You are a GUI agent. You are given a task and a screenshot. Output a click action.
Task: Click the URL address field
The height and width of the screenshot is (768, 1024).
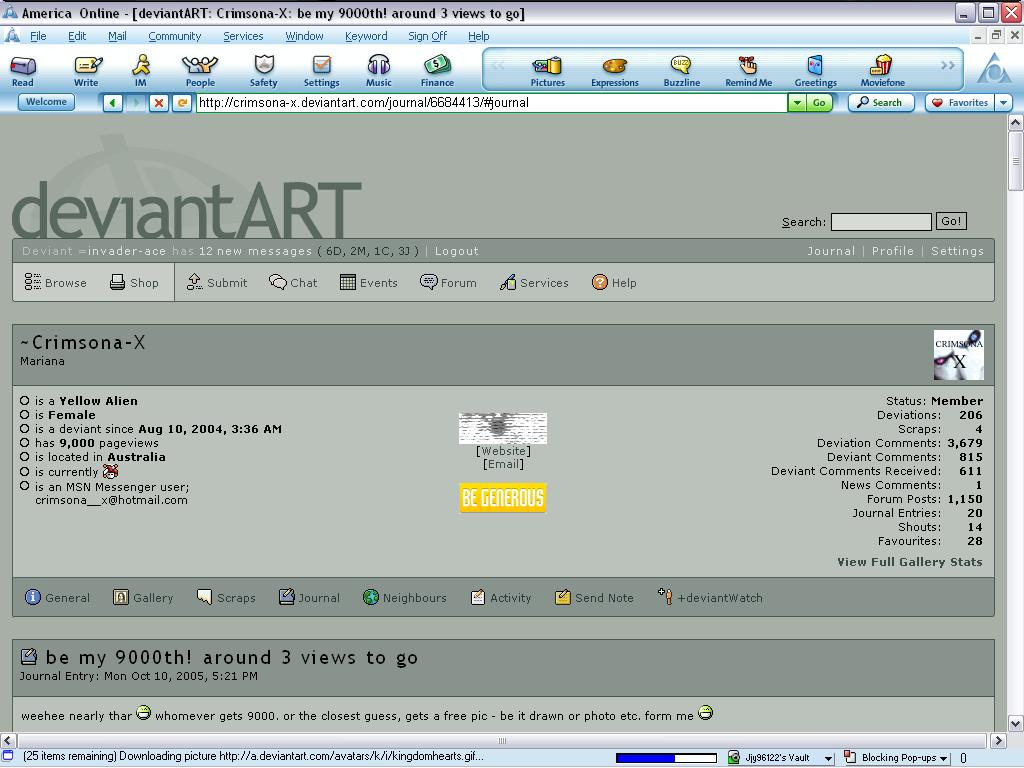point(492,103)
